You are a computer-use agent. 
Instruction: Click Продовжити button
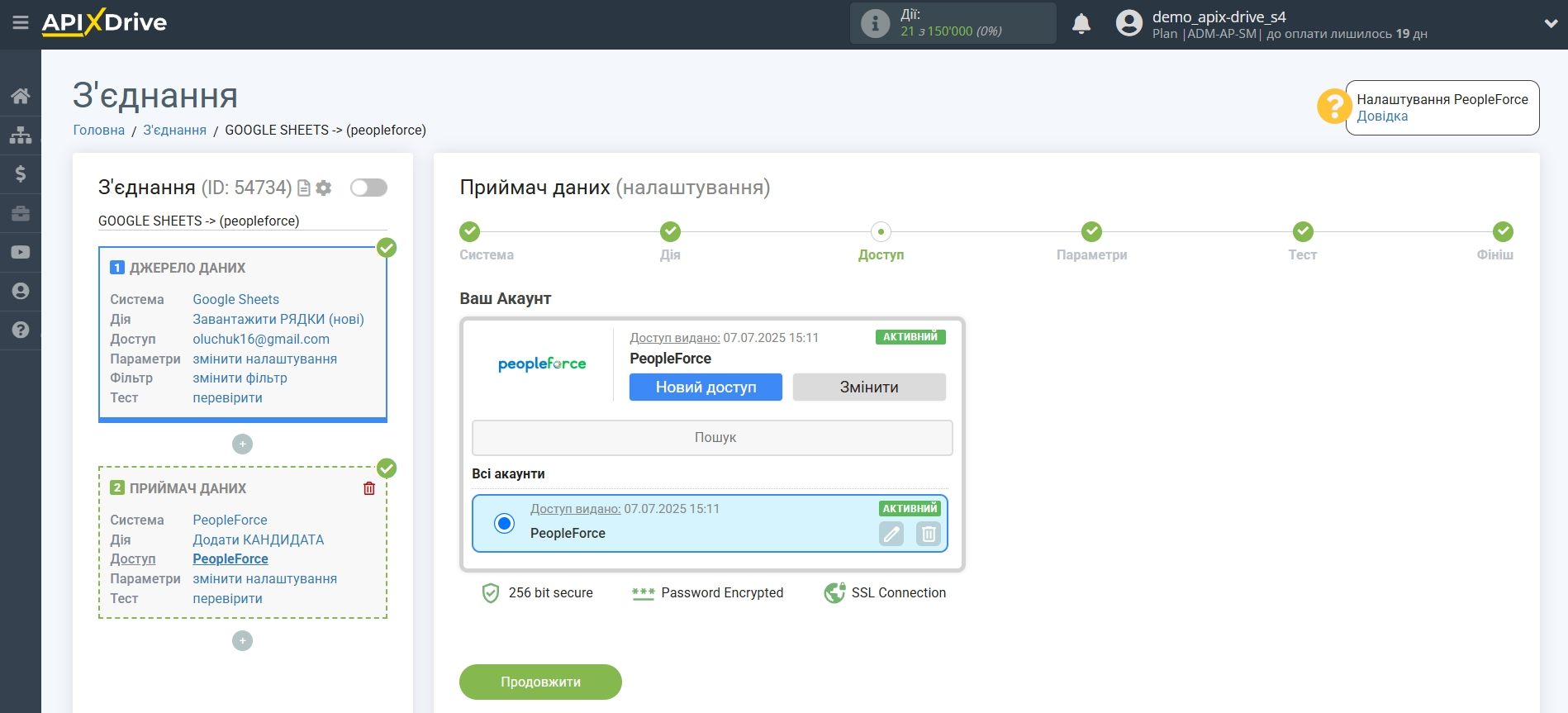point(540,682)
